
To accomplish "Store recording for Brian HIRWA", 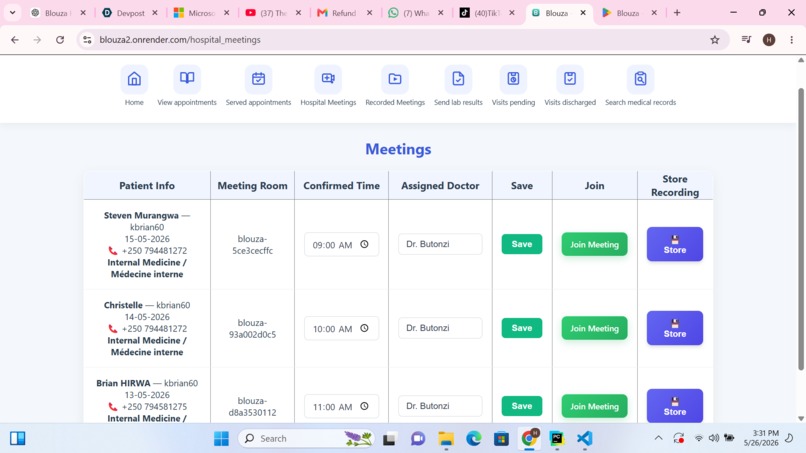I will (675, 406).
